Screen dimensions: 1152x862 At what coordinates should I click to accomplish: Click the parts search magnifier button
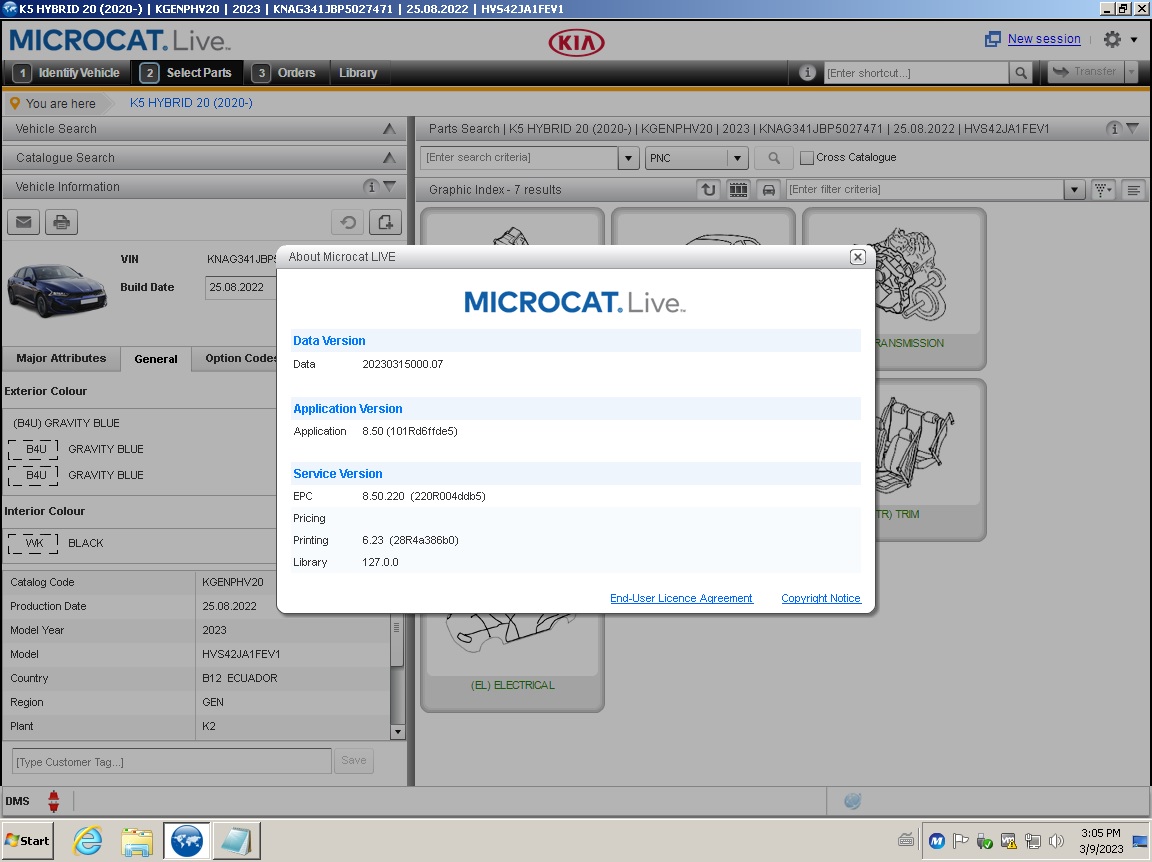click(774, 157)
